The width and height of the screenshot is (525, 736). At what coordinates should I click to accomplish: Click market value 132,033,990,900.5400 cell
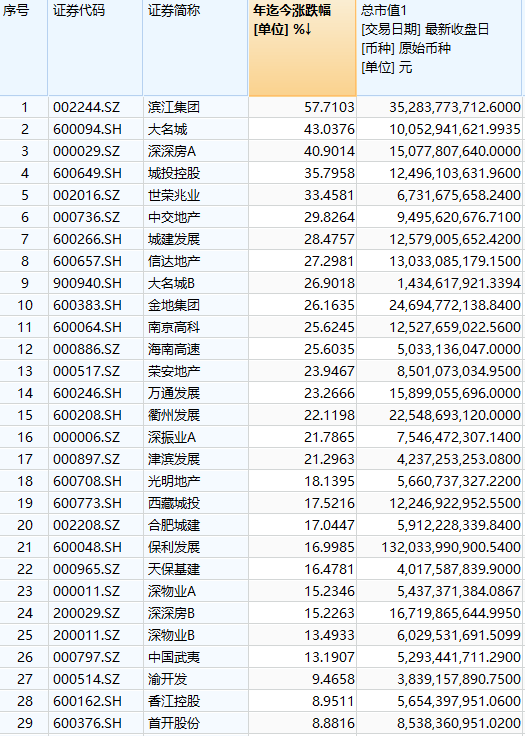[x=440, y=547]
